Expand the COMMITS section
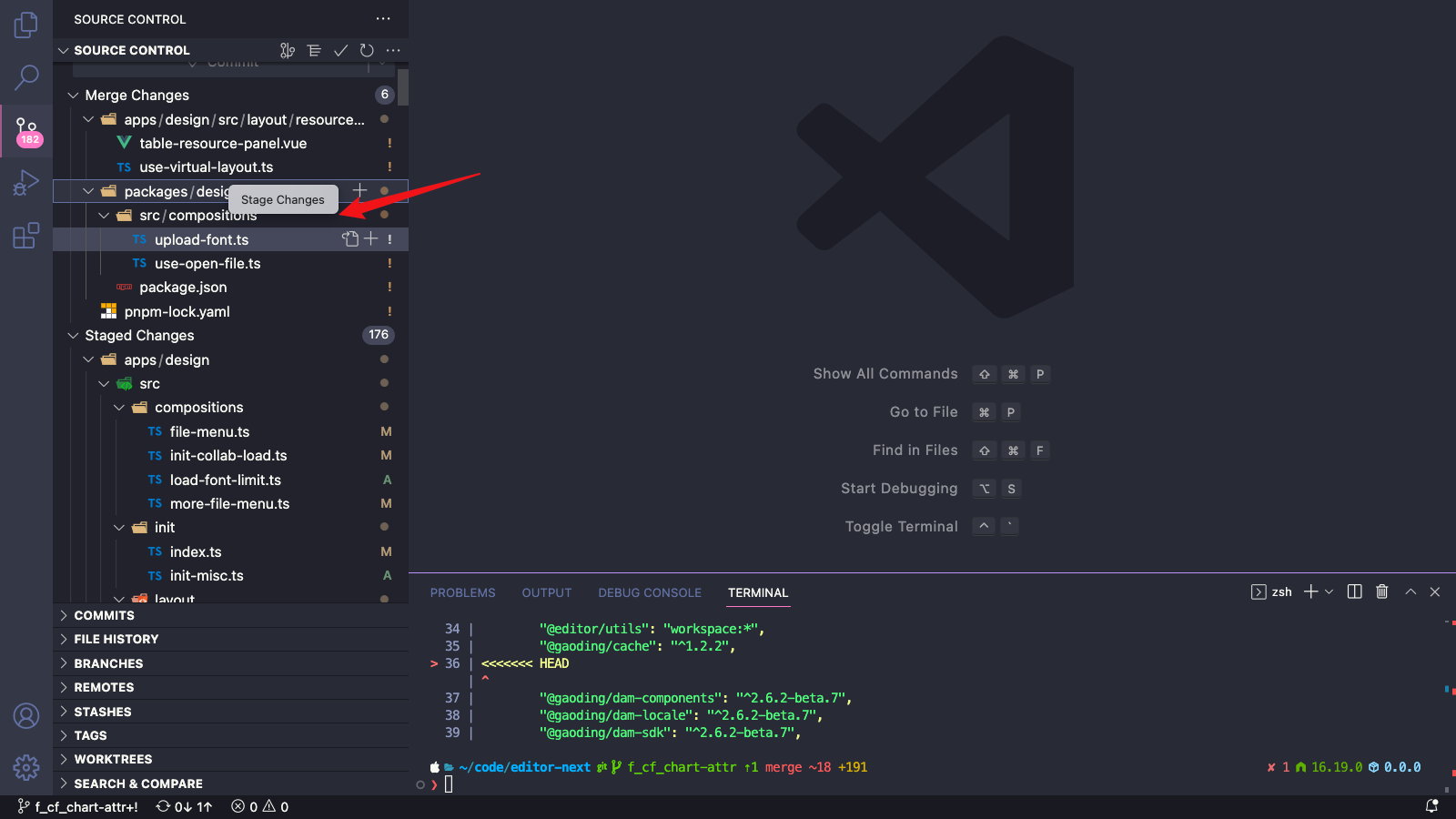Viewport: 1456px width, 819px height. pos(230,615)
